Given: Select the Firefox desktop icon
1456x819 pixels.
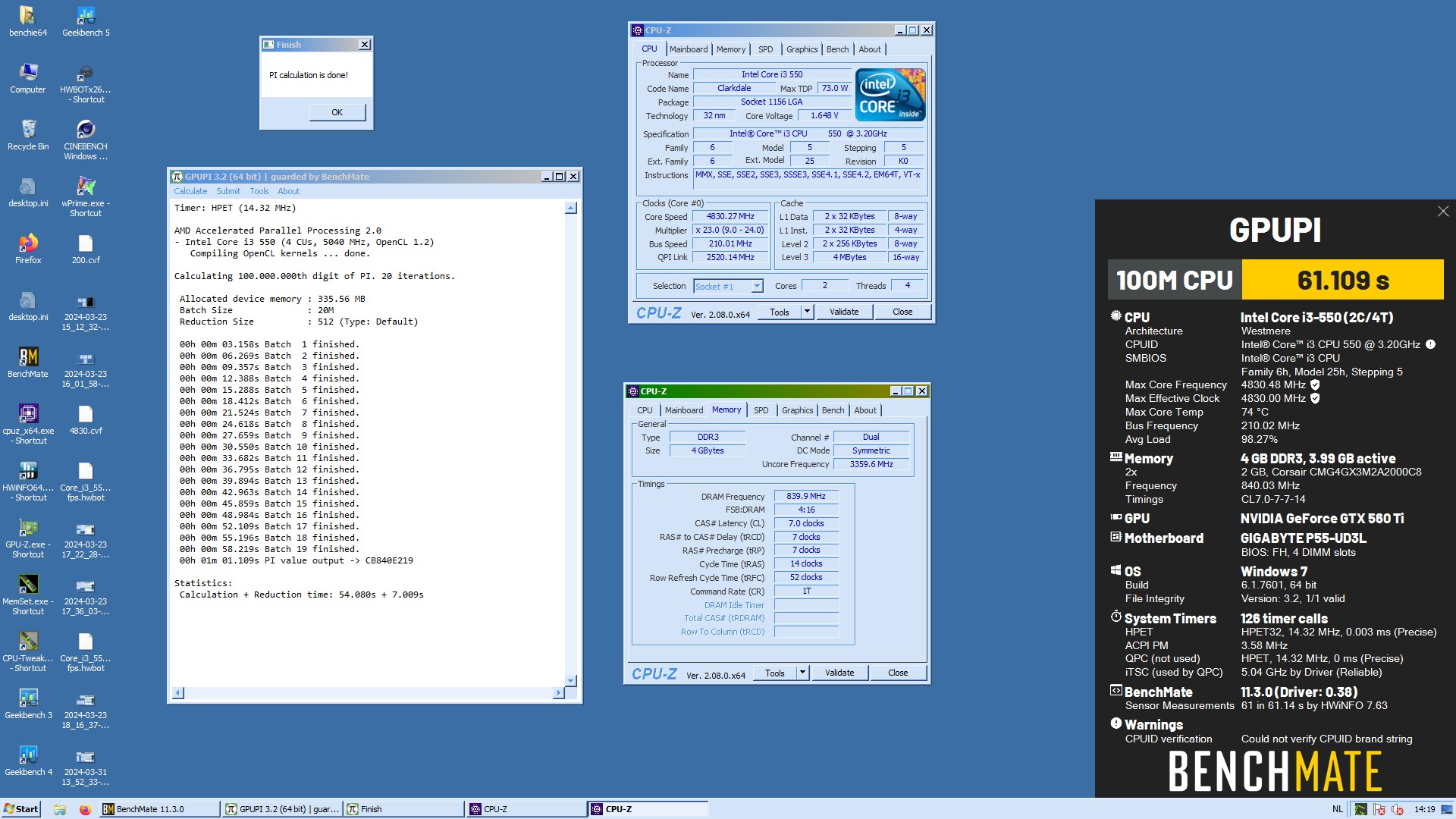Looking at the screenshot, I should (28, 249).
